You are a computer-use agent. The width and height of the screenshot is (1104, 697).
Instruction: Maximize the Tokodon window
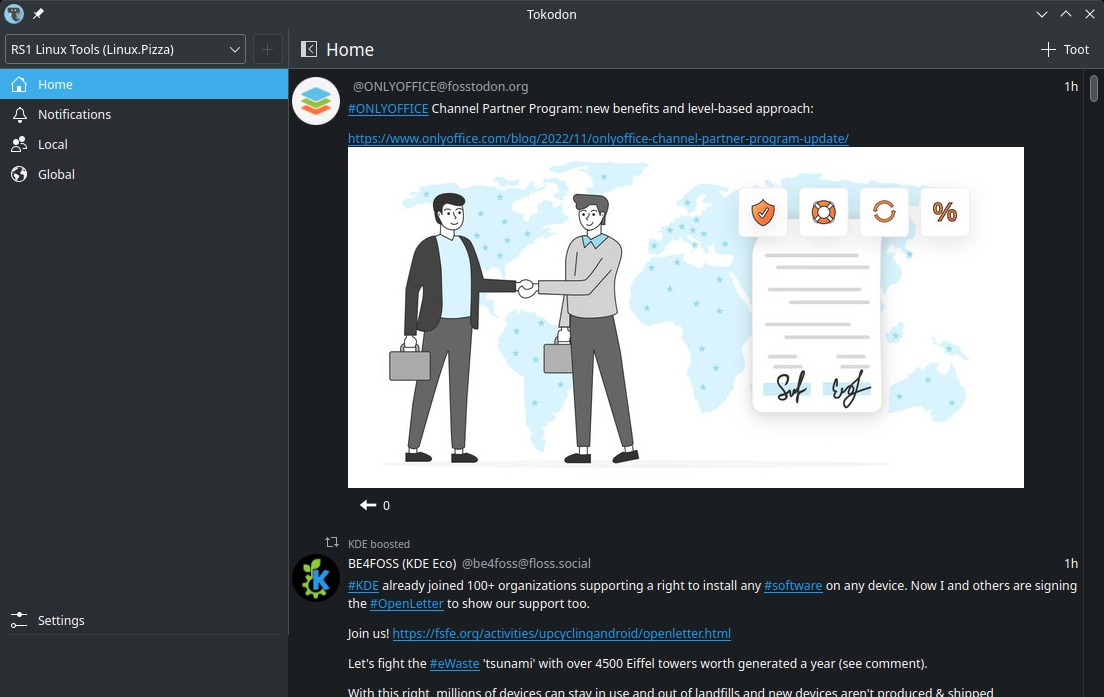click(x=1066, y=14)
